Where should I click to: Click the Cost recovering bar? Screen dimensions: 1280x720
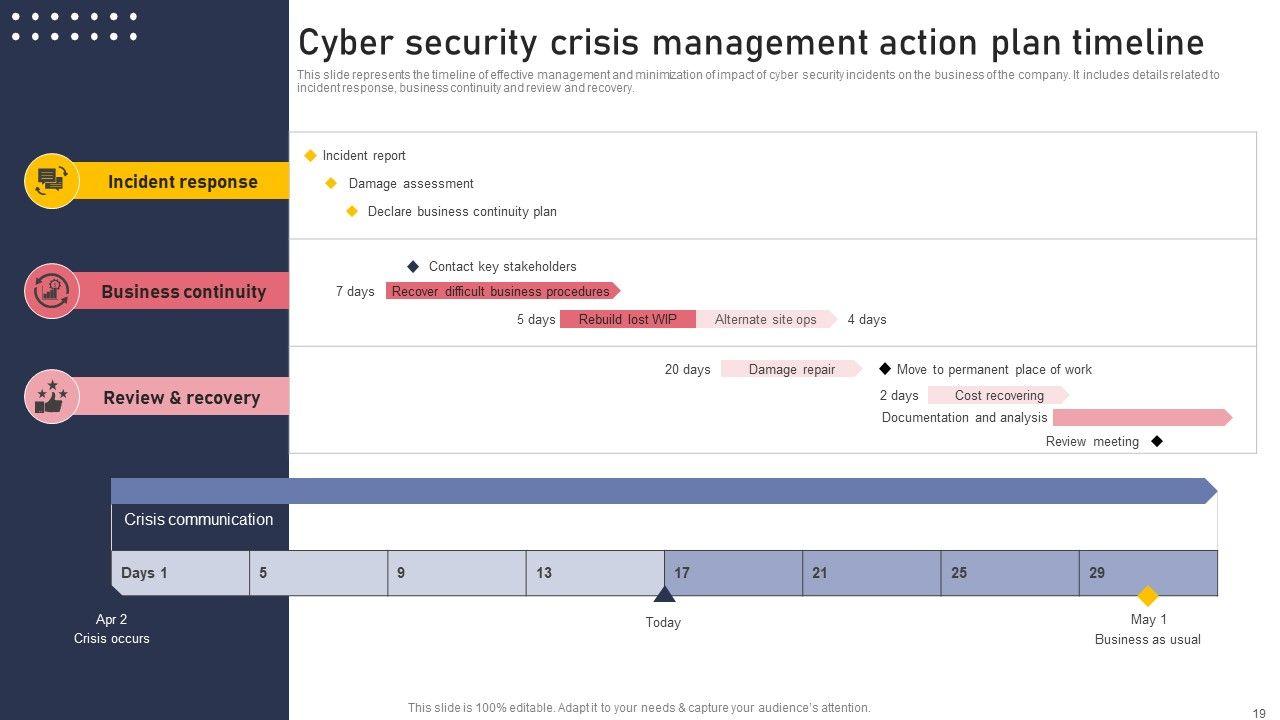998,395
